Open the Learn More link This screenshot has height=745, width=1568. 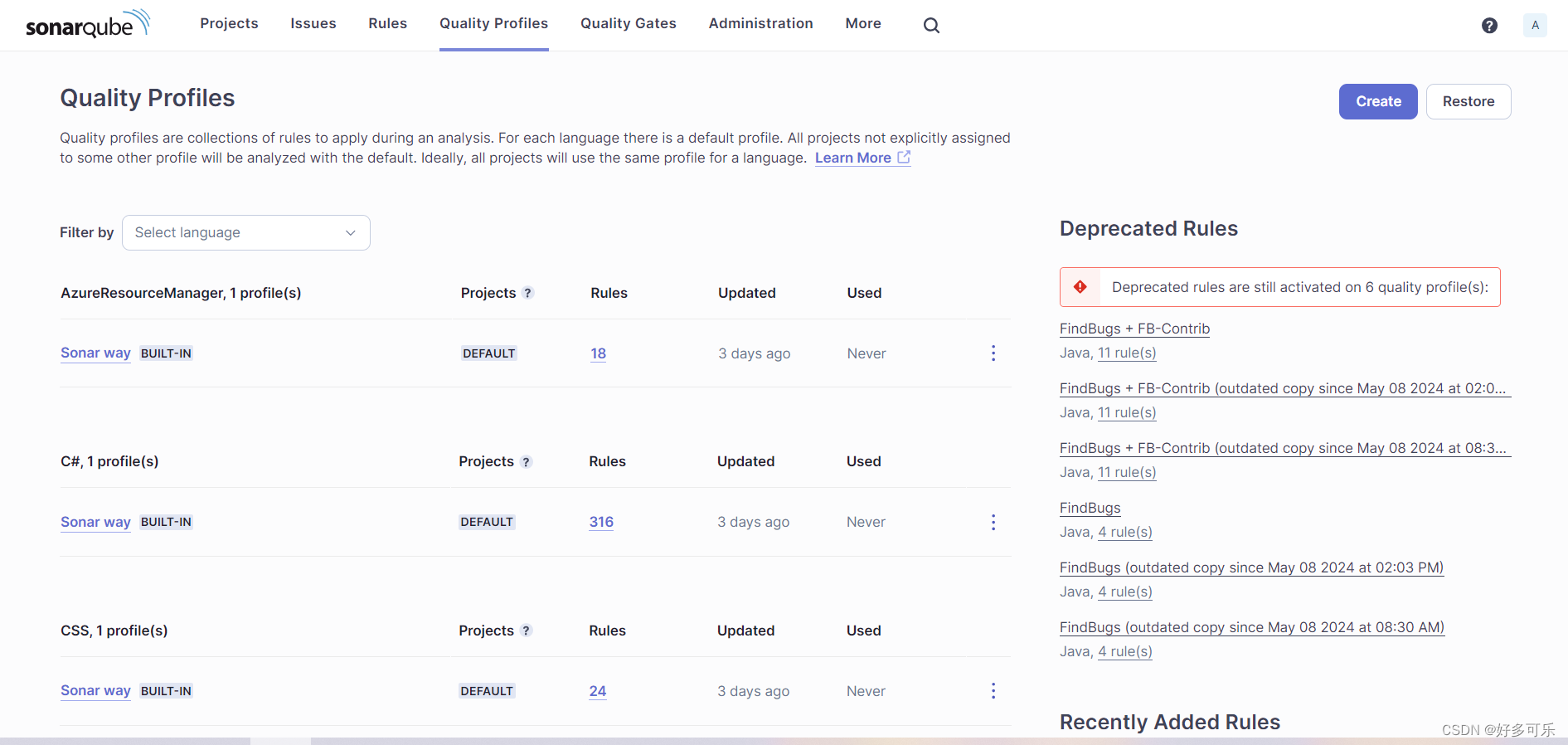pyautogui.click(x=862, y=158)
